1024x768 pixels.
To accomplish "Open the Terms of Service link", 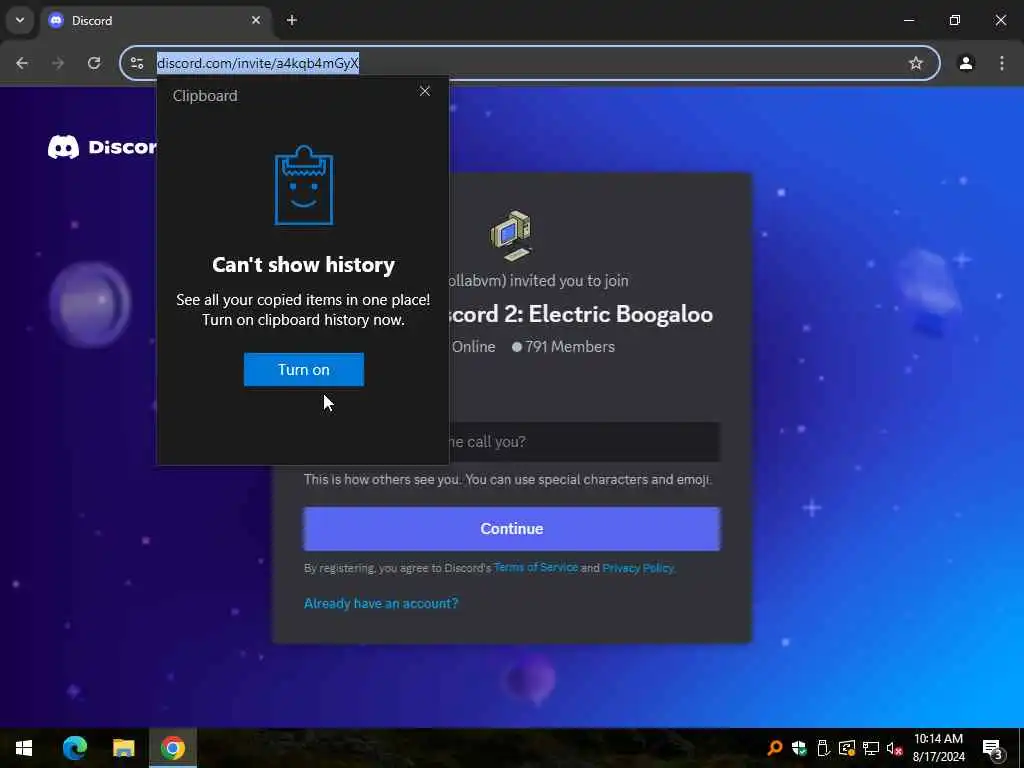I will [x=536, y=568].
